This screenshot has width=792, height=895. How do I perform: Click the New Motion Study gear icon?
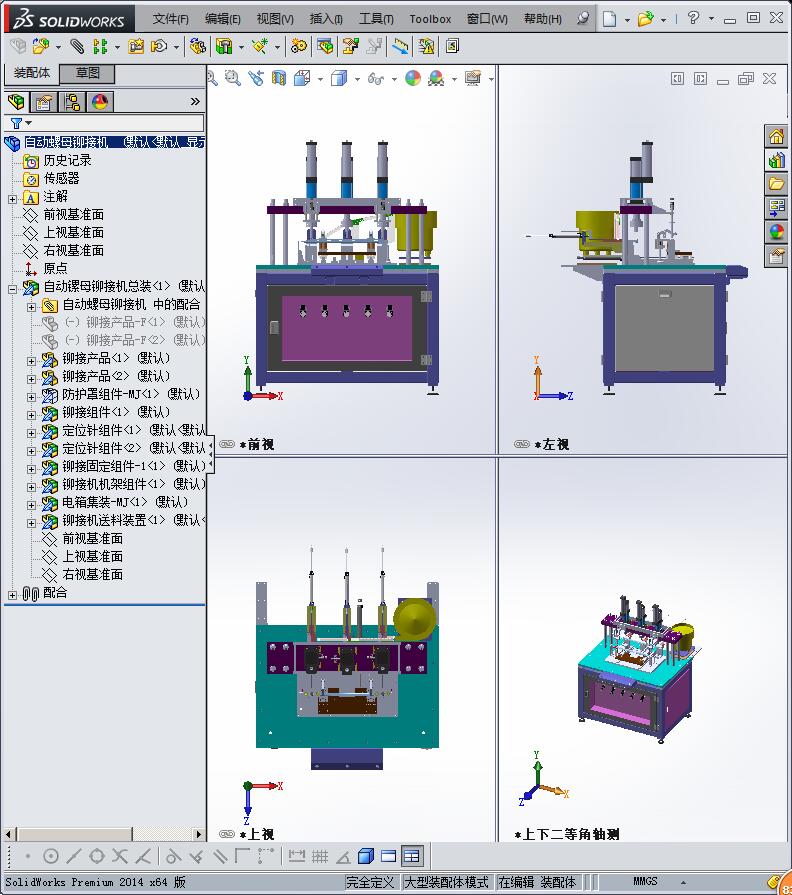pyautogui.click(x=298, y=46)
